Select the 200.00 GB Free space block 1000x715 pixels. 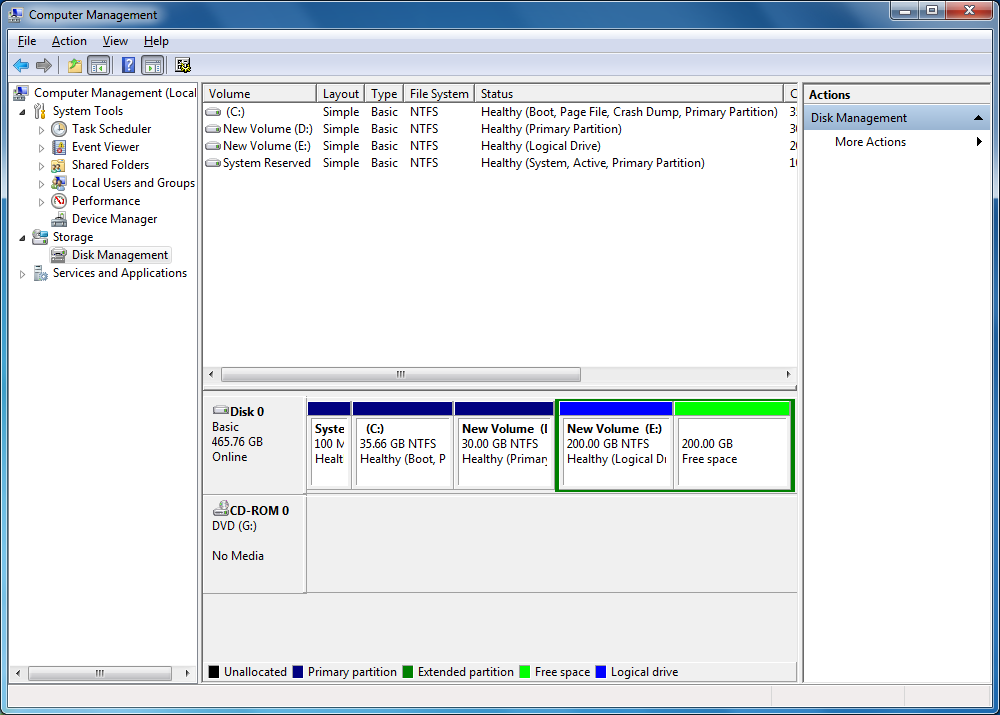coord(733,445)
